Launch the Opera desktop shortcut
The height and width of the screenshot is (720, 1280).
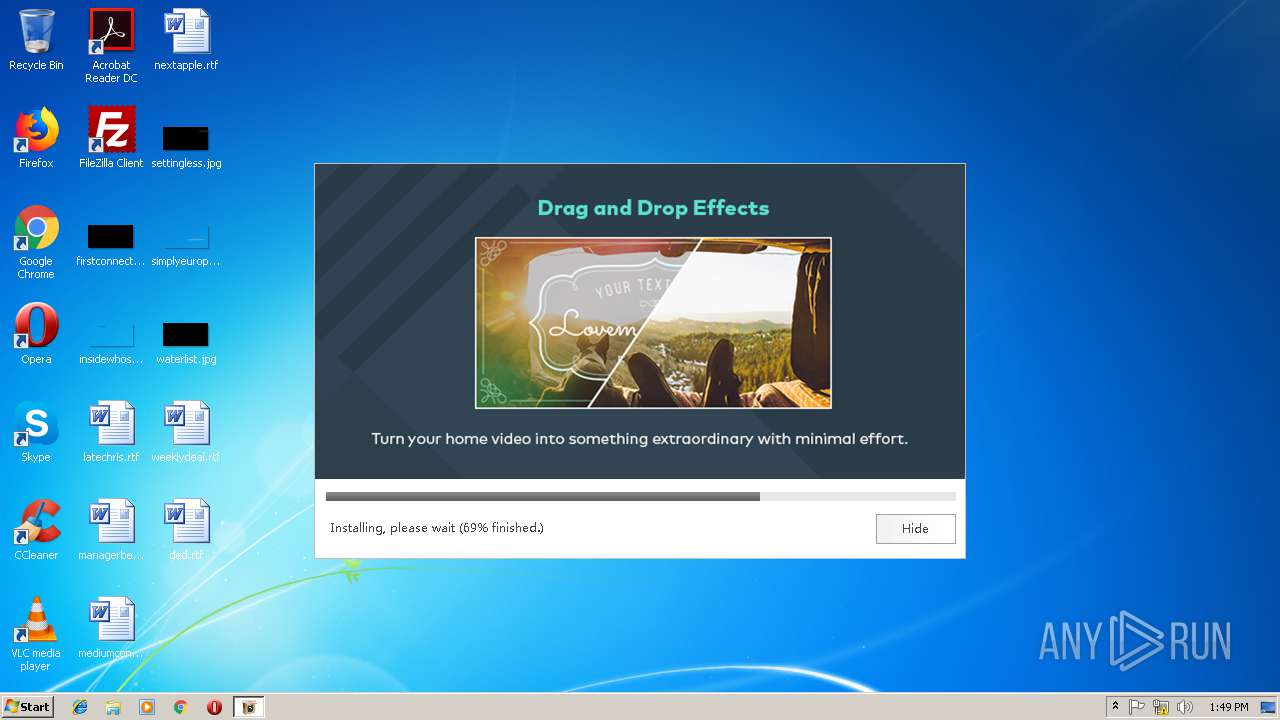click(x=36, y=334)
